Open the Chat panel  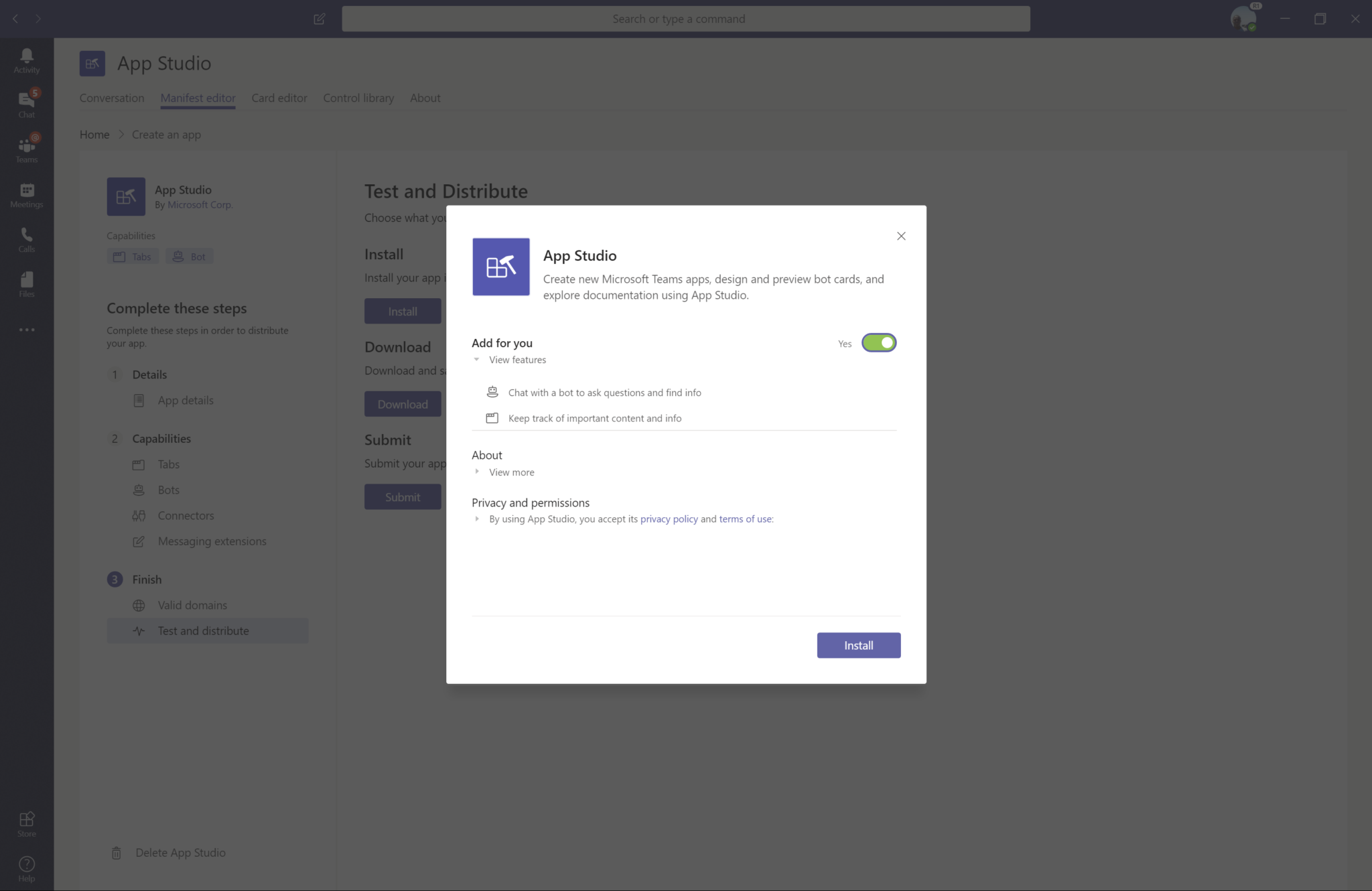[25, 104]
